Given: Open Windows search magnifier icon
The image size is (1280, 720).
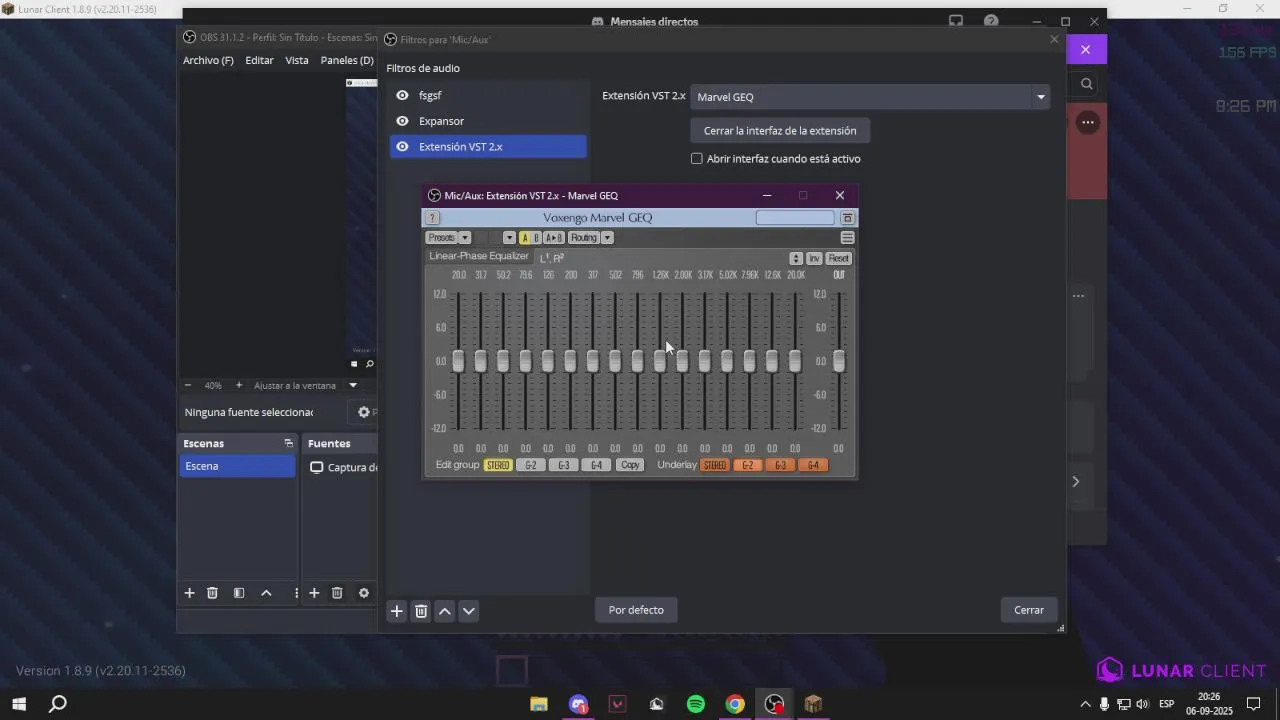Looking at the screenshot, I should click(58, 704).
